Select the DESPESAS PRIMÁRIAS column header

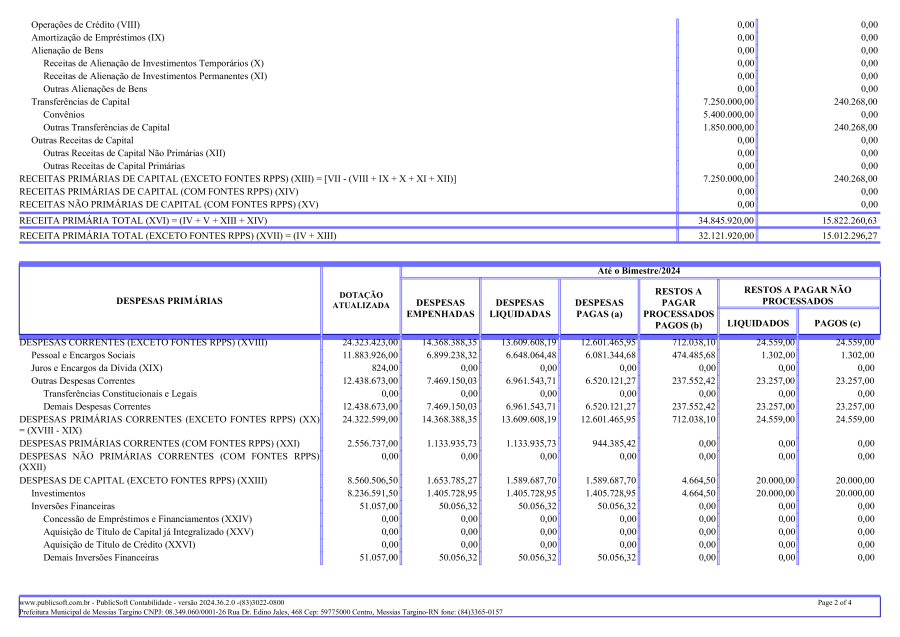169,300
